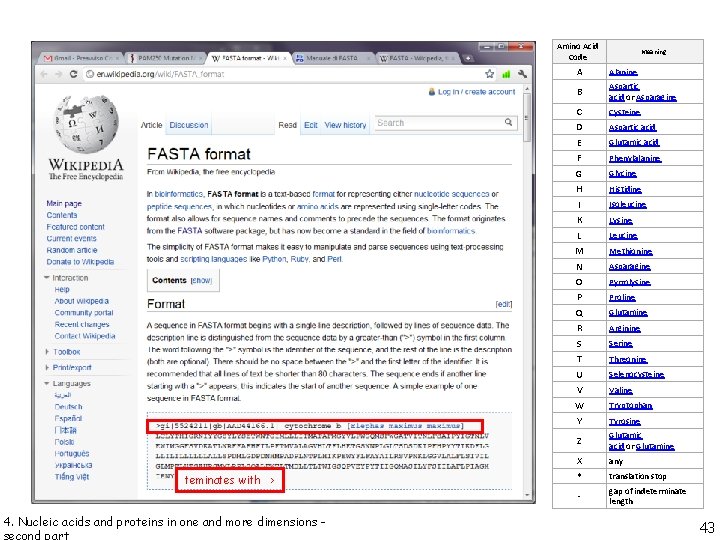Click Log in / create account
The width and height of the screenshot is (720, 540).
[x=476, y=92]
